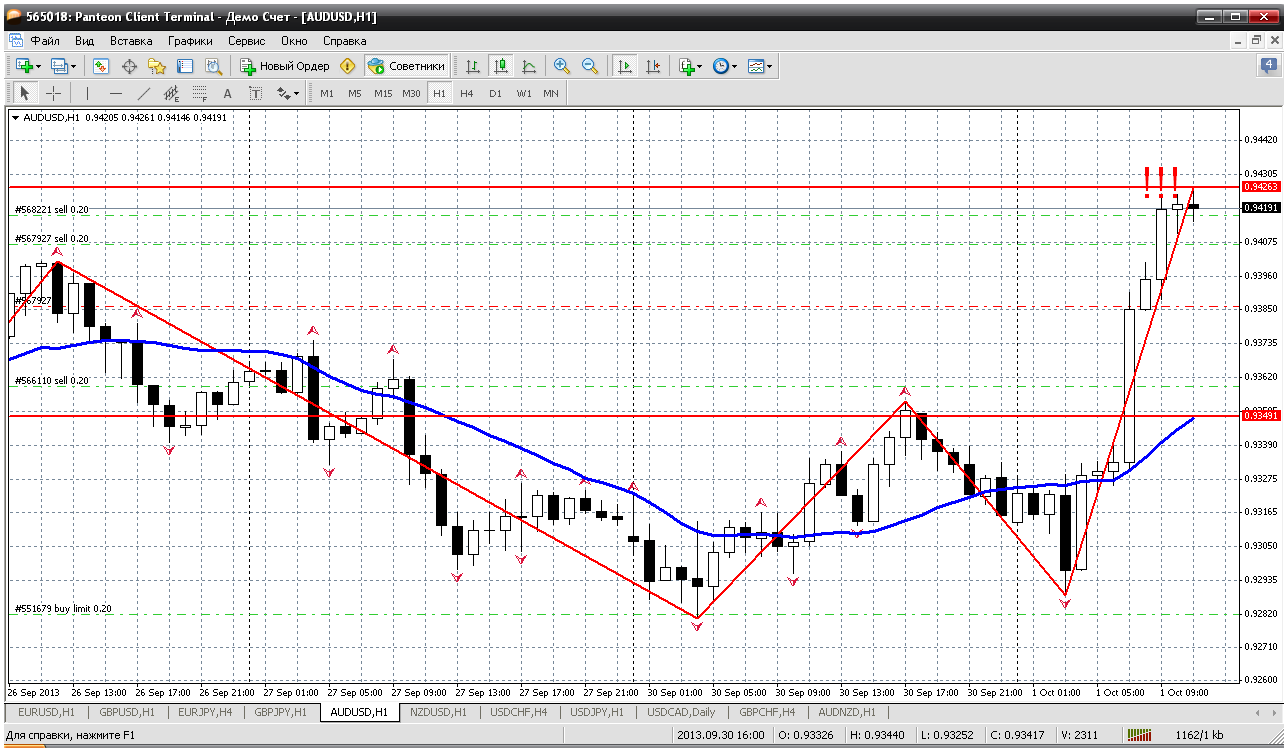Switch to the EURUSD,H1 chart tab
This screenshot has width=1288, height=748.
46,712
